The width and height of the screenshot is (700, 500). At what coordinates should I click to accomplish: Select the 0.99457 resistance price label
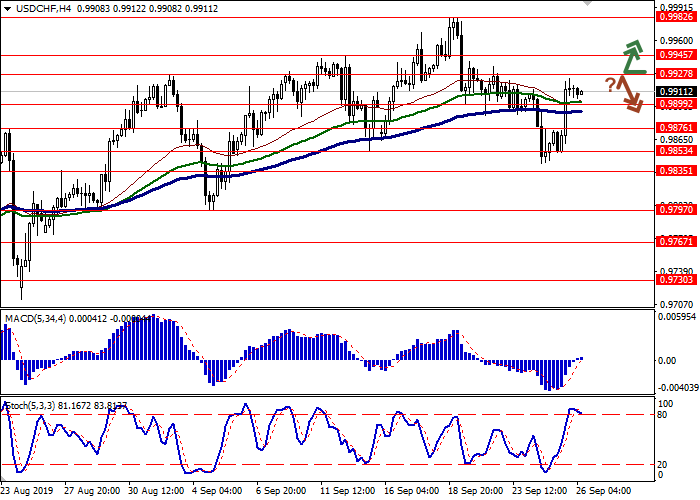coord(675,55)
